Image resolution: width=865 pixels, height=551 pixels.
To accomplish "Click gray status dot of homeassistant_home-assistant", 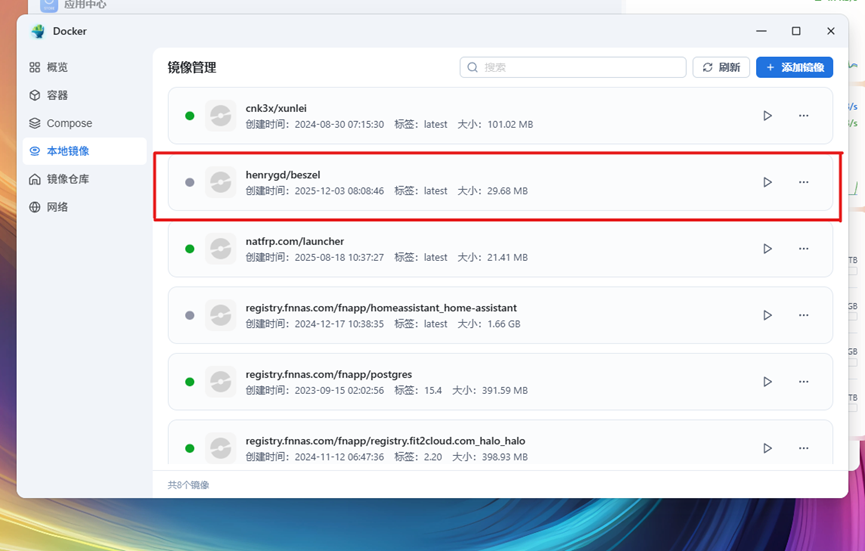I will click(190, 315).
